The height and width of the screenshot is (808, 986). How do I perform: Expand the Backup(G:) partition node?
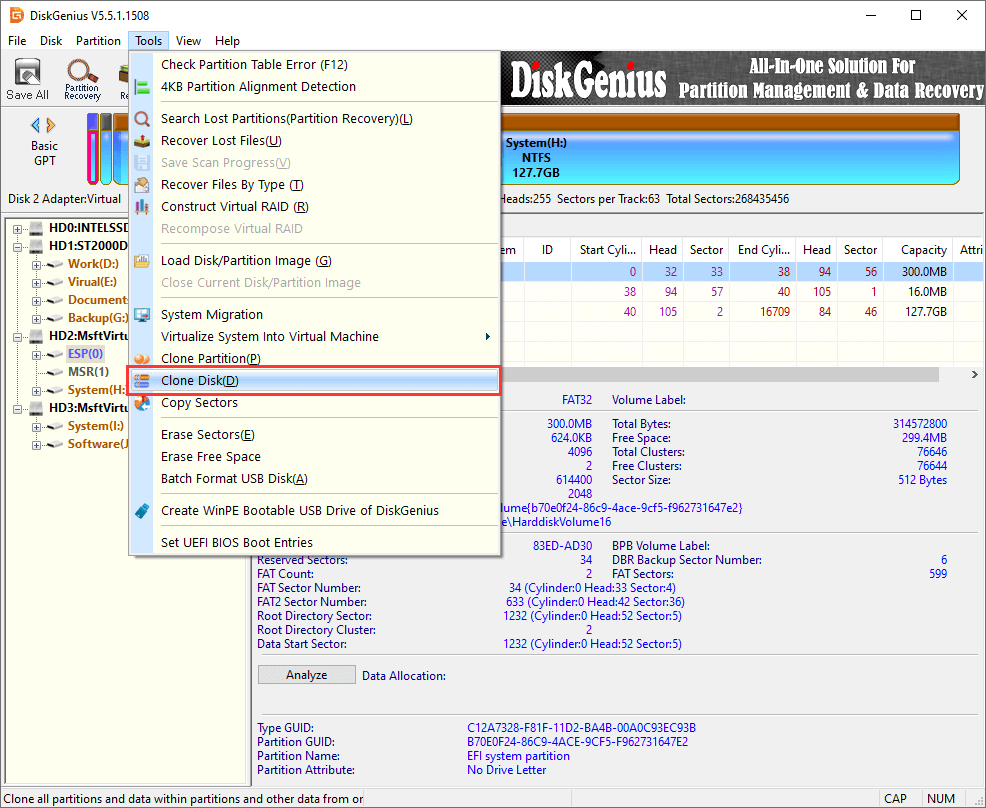click(x=36, y=319)
